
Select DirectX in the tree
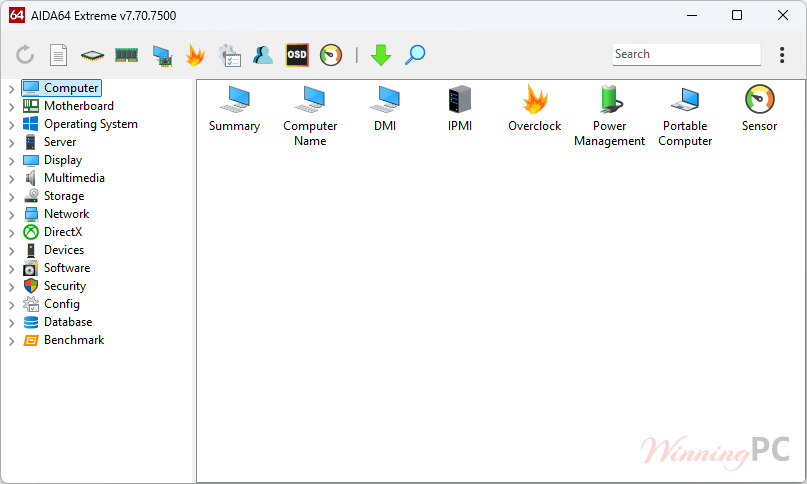52,232
